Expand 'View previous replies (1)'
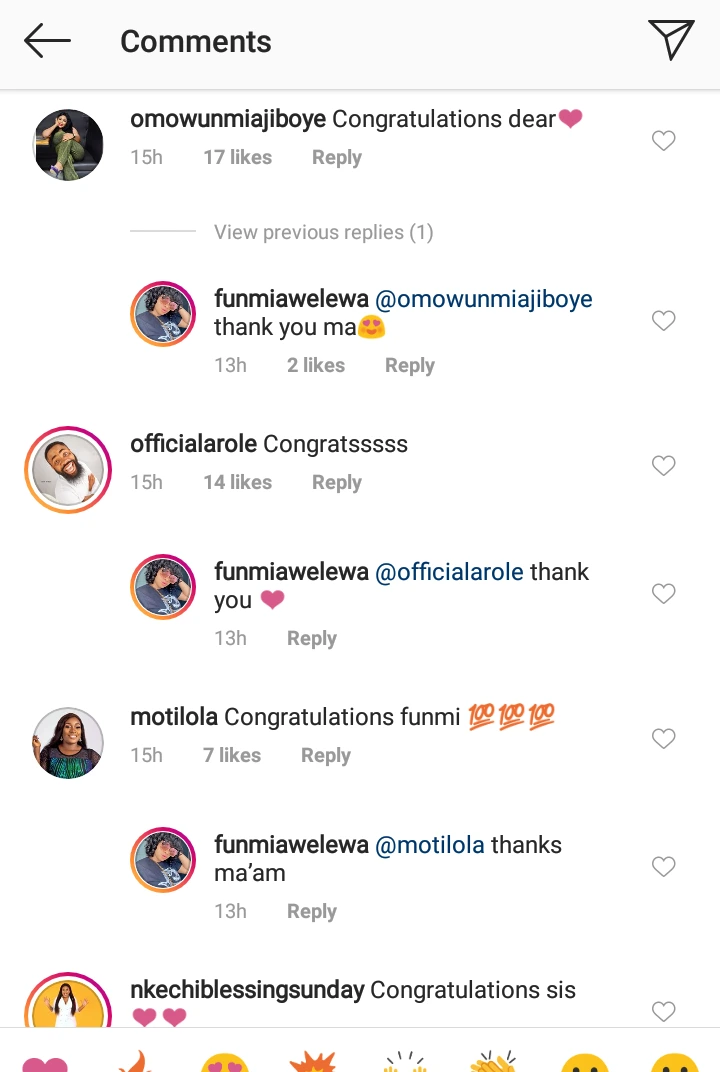Screen dimensions: 720x1072 323,232
